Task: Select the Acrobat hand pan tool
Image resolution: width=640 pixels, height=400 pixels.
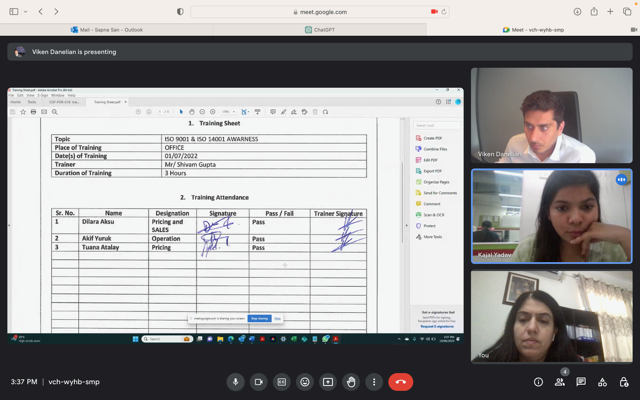Action: [x=191, y=112]
